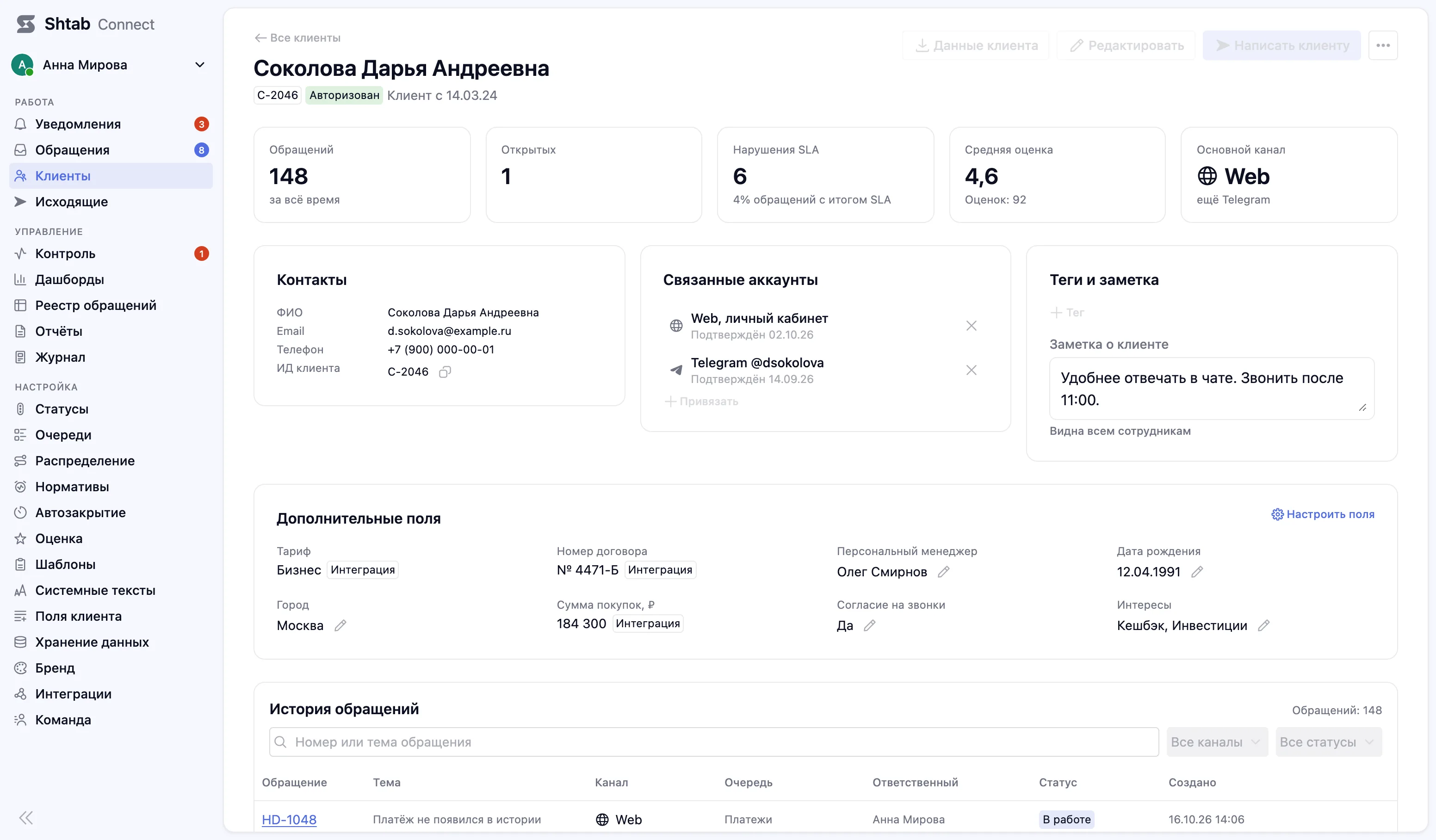Click the ticket search field
Image resolution: width=1436 pixels, height=840 pixels.
click(x=713, y=742)
